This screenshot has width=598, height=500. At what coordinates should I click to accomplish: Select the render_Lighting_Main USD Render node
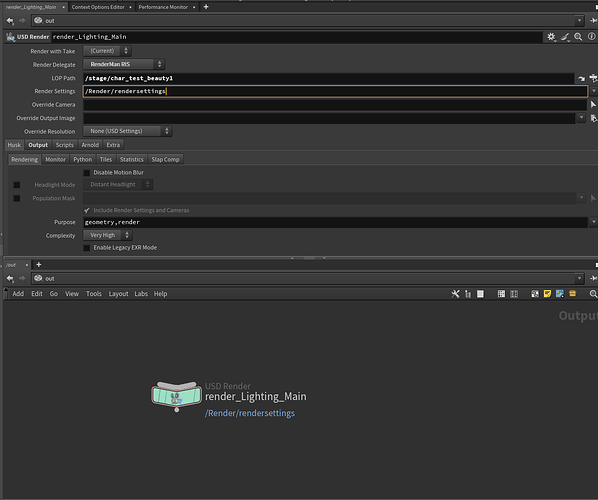pos(176,395)
